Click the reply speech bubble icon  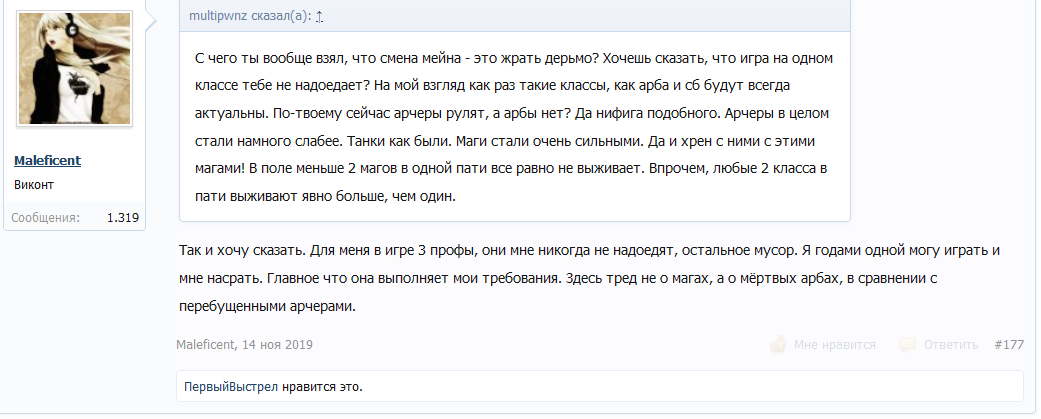(x=908, y=345)
